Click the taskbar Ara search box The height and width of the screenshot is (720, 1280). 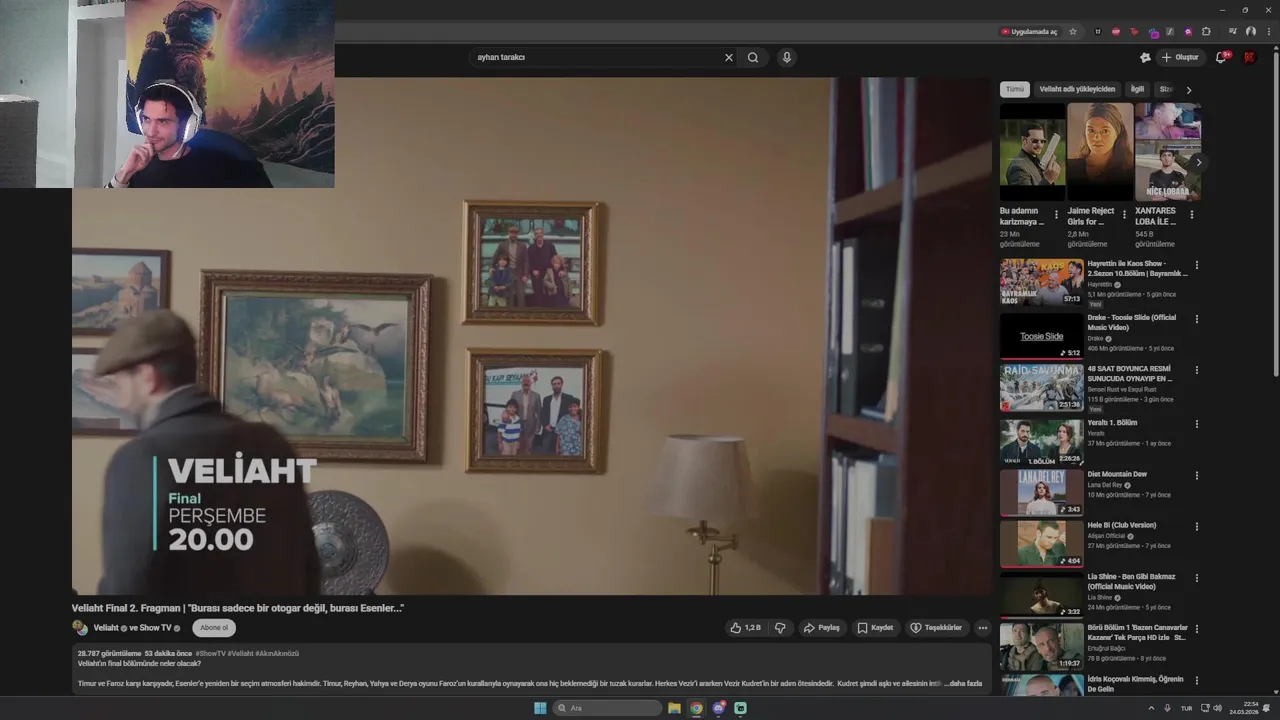[608, 708]
